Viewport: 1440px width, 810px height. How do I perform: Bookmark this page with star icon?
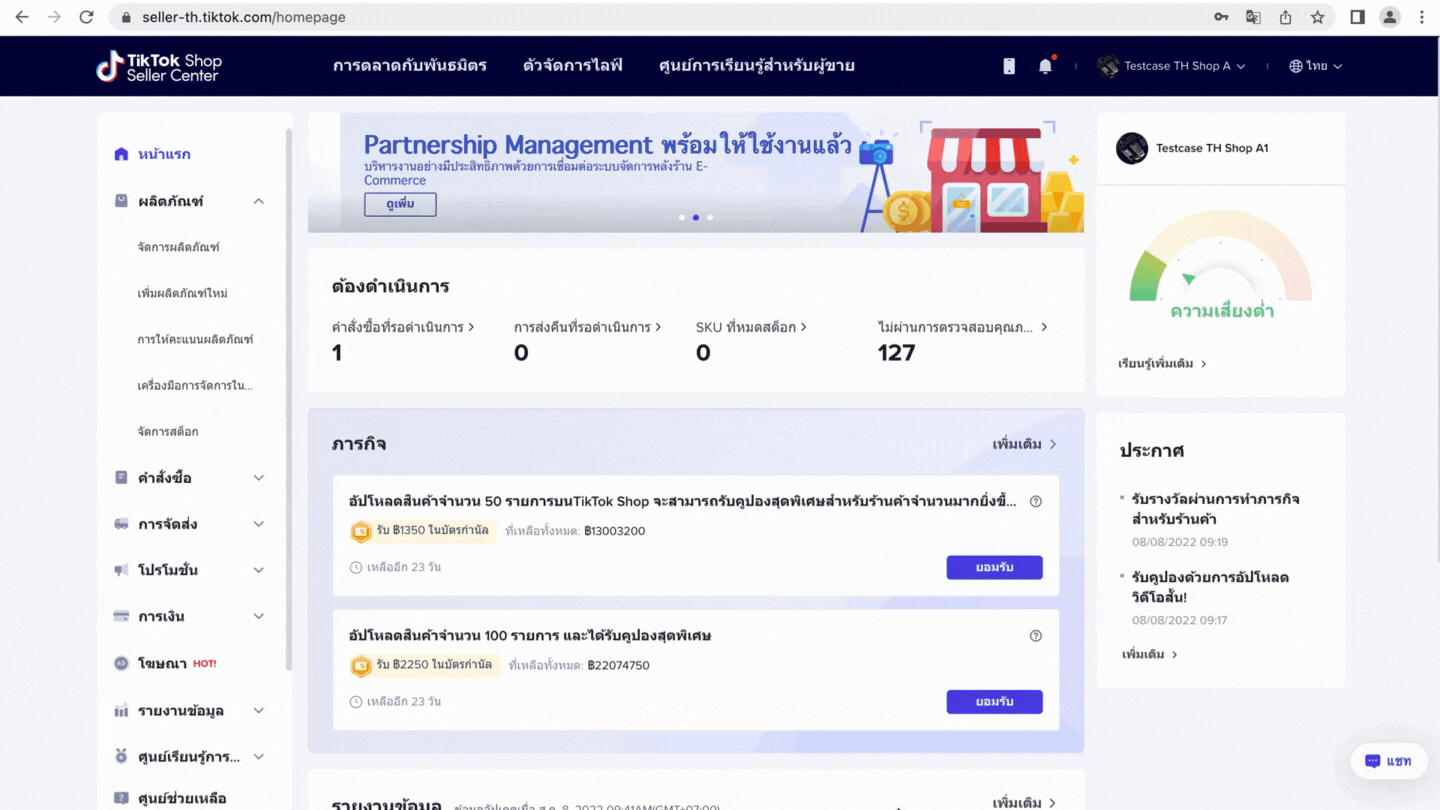click(1318, 17)
